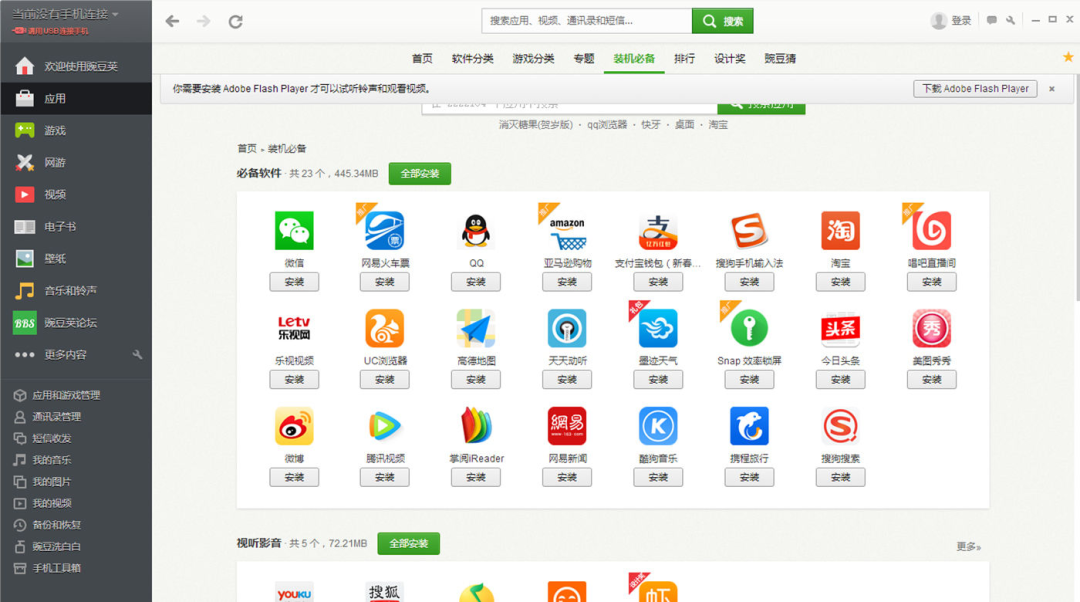The height and width of the screenshot is (602, 1080).
Task: Select the QQ penguin app icon
Action: [x=476, y=230]
